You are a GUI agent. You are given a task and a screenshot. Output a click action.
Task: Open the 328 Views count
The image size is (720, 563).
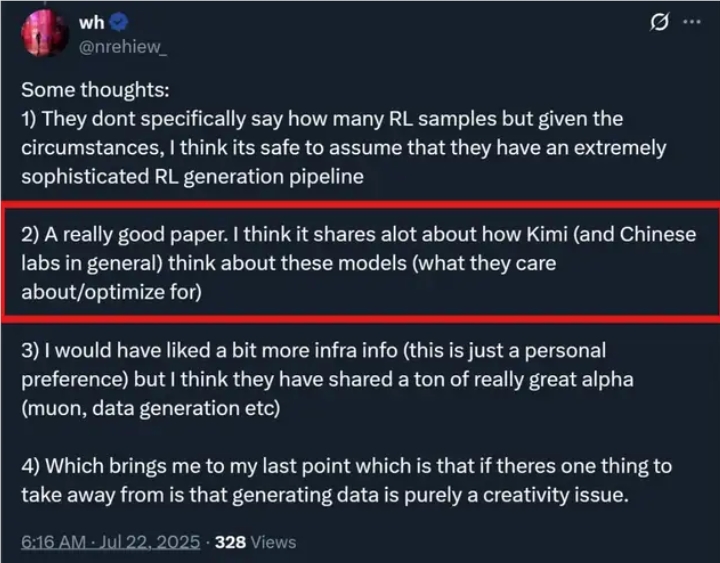pos(256,541)
